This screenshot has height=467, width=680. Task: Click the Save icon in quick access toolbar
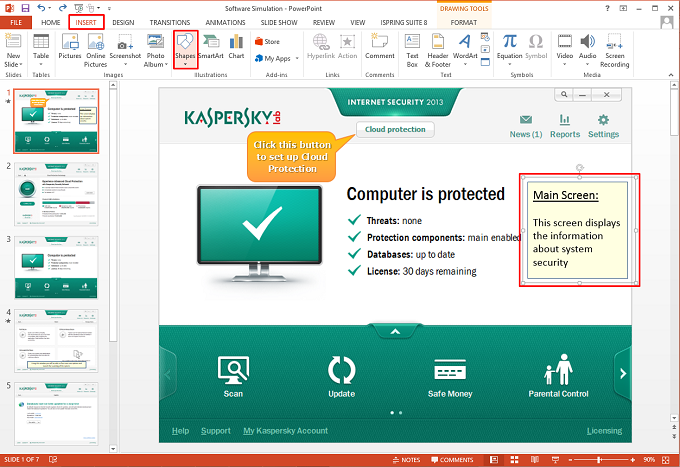coord(25,8)
